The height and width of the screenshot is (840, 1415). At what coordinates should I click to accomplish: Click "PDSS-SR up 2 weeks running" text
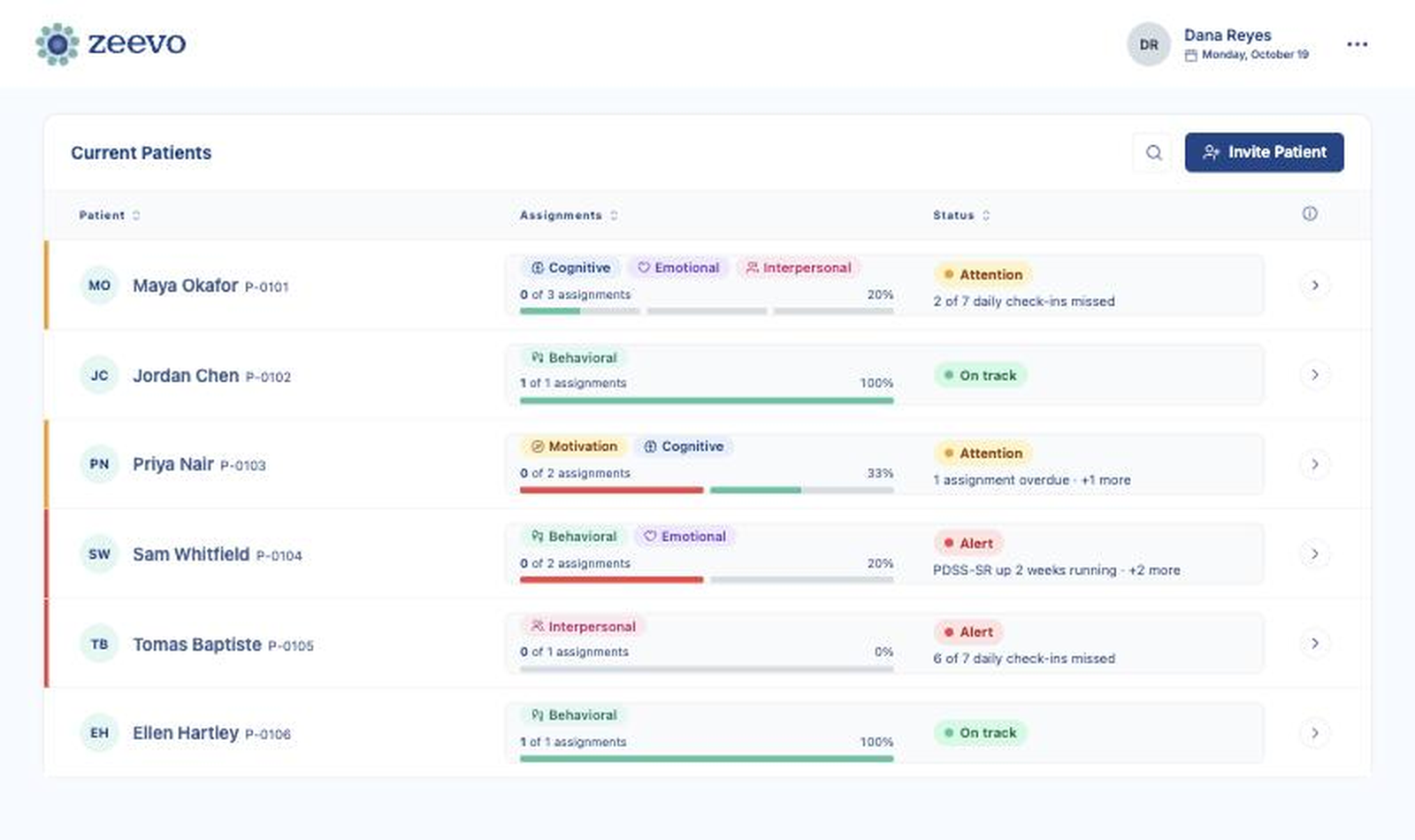tap(1025, 570)
